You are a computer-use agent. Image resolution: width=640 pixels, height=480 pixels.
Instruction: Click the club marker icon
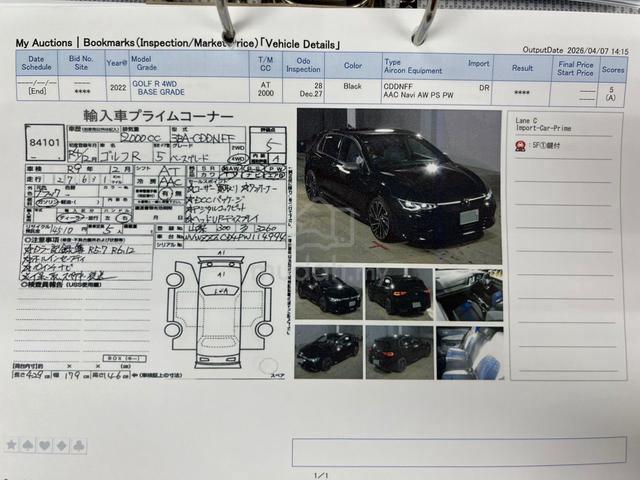click(78, 445)
